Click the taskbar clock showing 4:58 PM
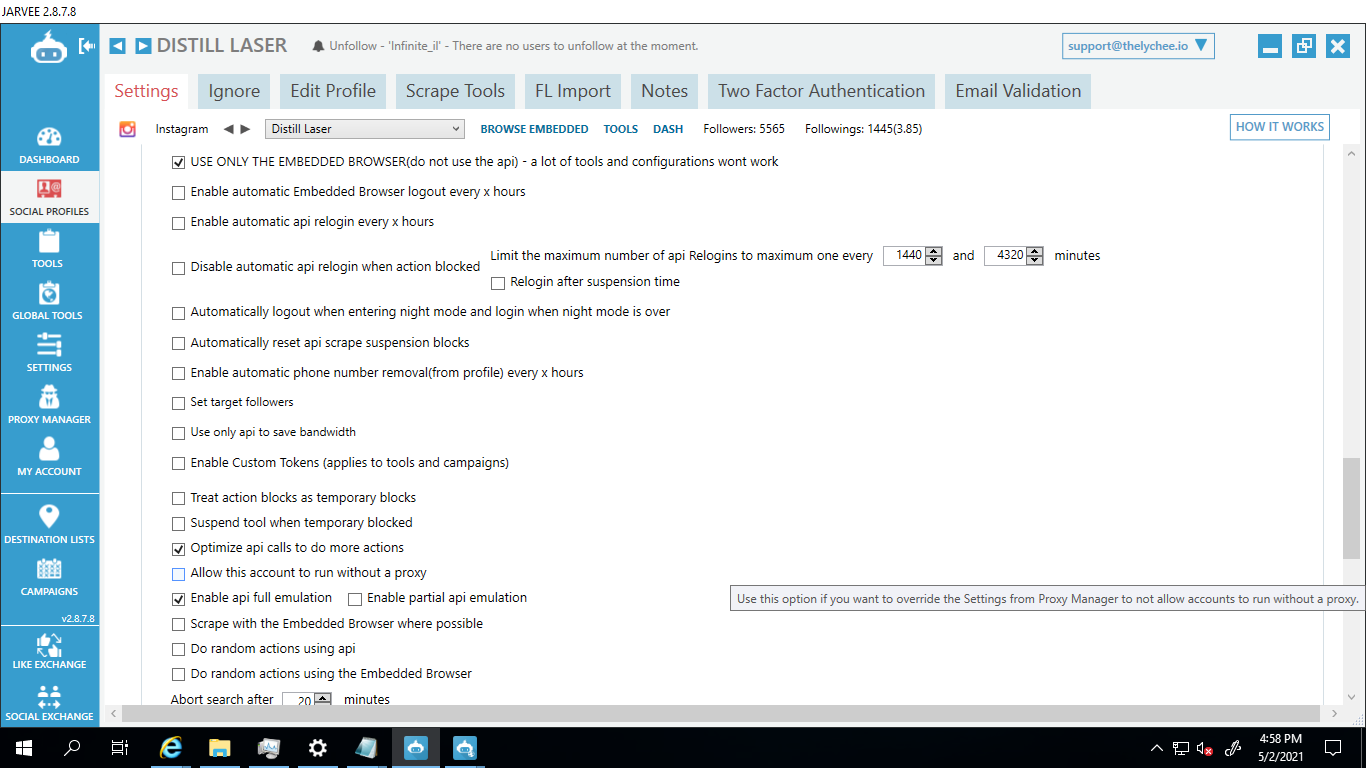1366x768 pixels. pyautogui.click(x=1280, y=747)
